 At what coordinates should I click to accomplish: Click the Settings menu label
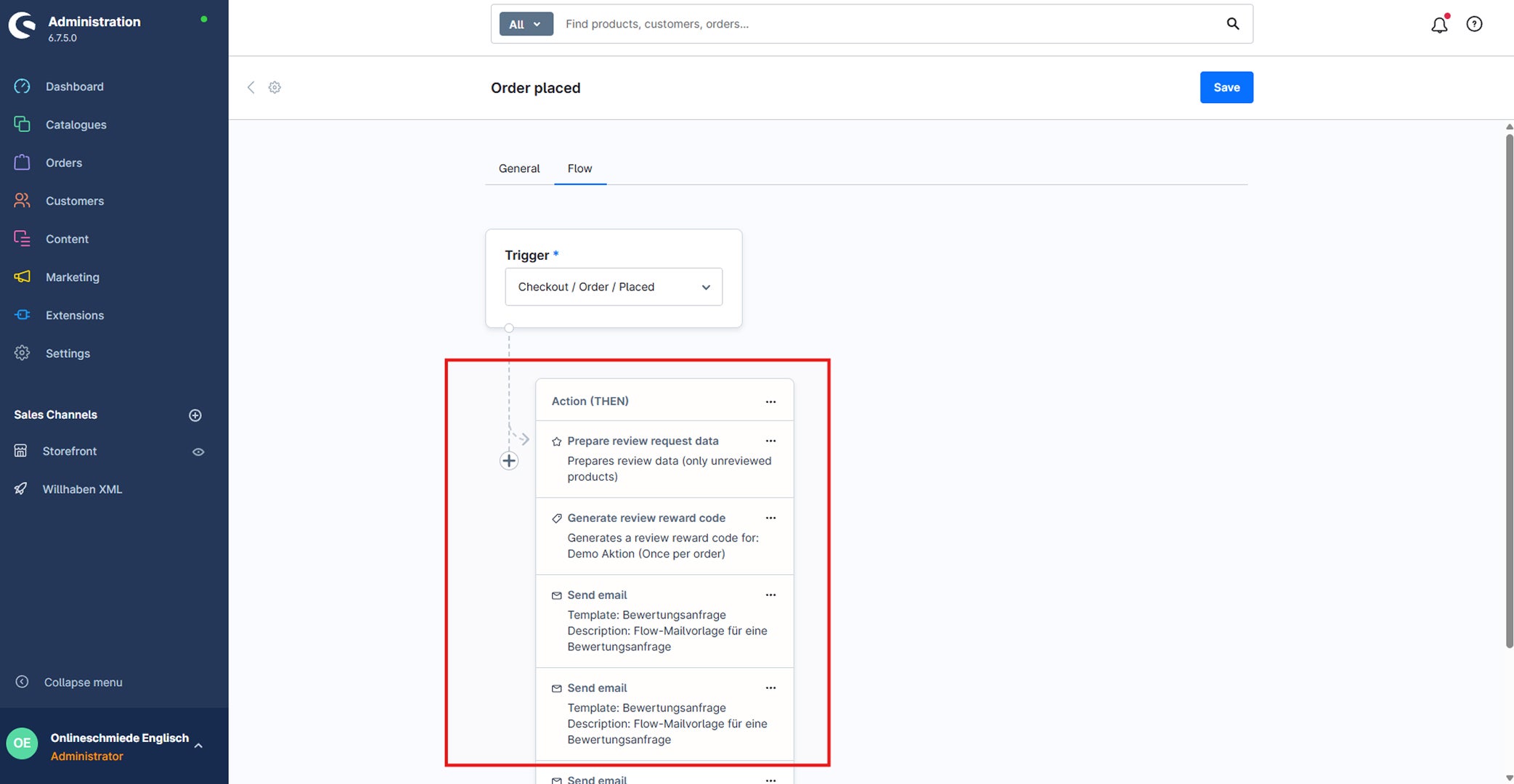(x=68, y=354)
